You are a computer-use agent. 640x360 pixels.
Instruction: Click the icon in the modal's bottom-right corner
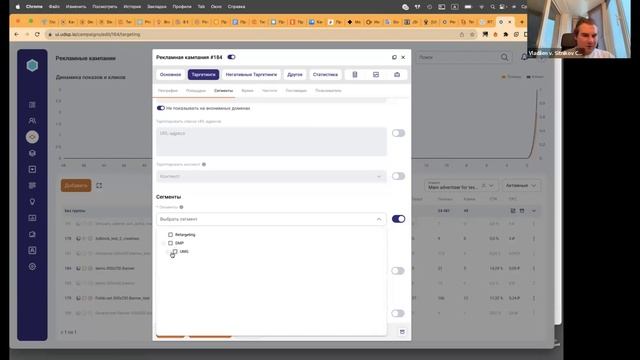click(402, 332)
